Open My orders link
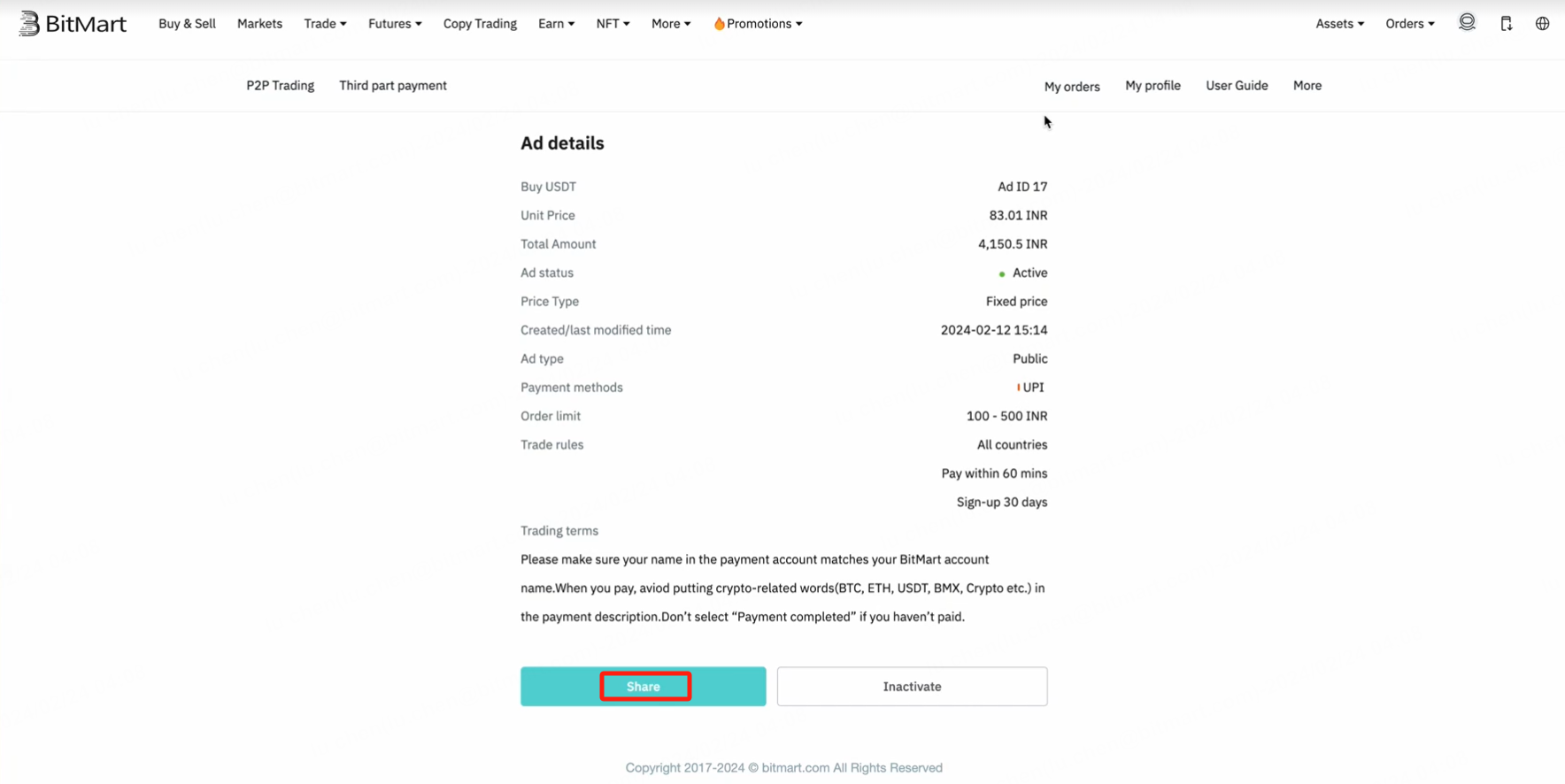The height and width of the screenshot is (784, 1565). (x=1072, y=87)
